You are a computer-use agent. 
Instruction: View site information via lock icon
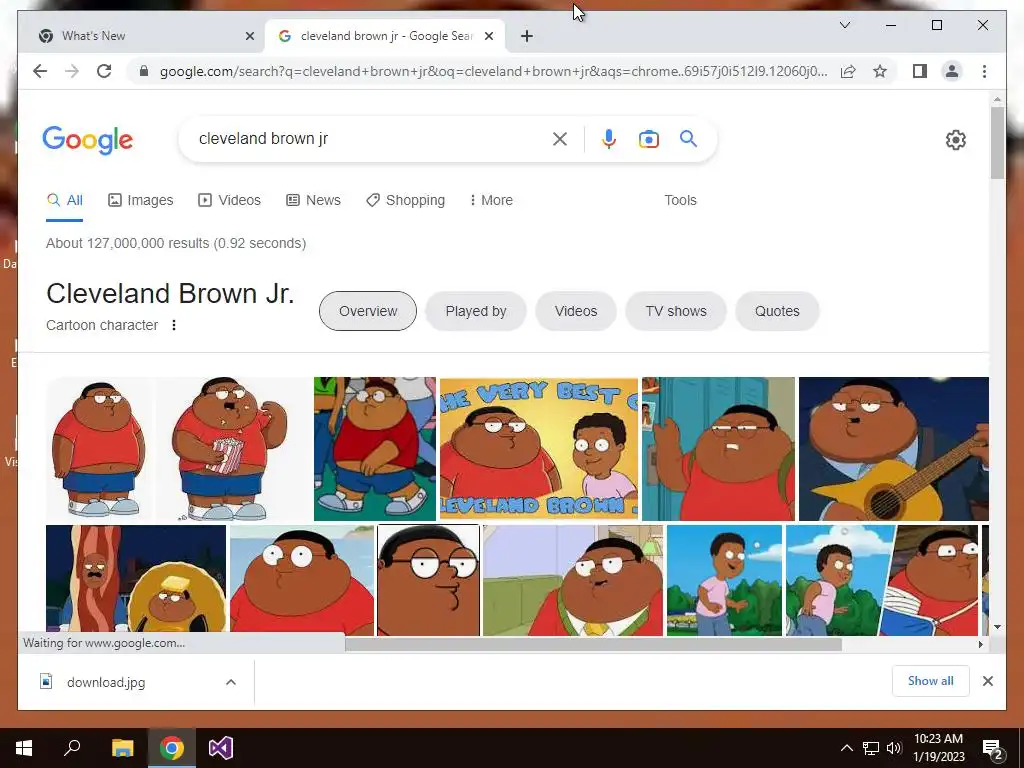[144, 71]
